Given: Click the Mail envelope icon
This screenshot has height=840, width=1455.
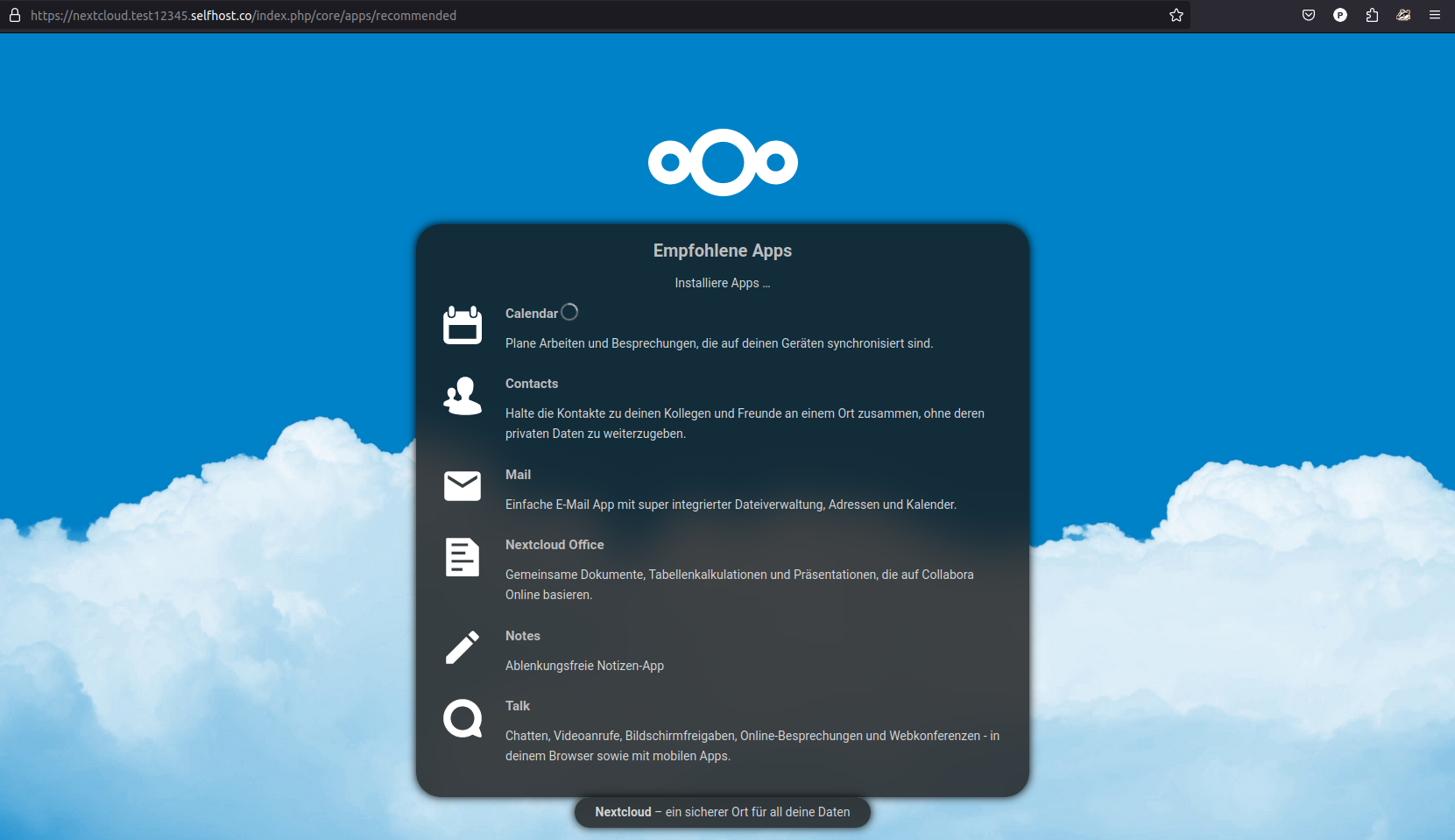Looking at the screenshot, I should pyautogui.click(x=463, y=486).
